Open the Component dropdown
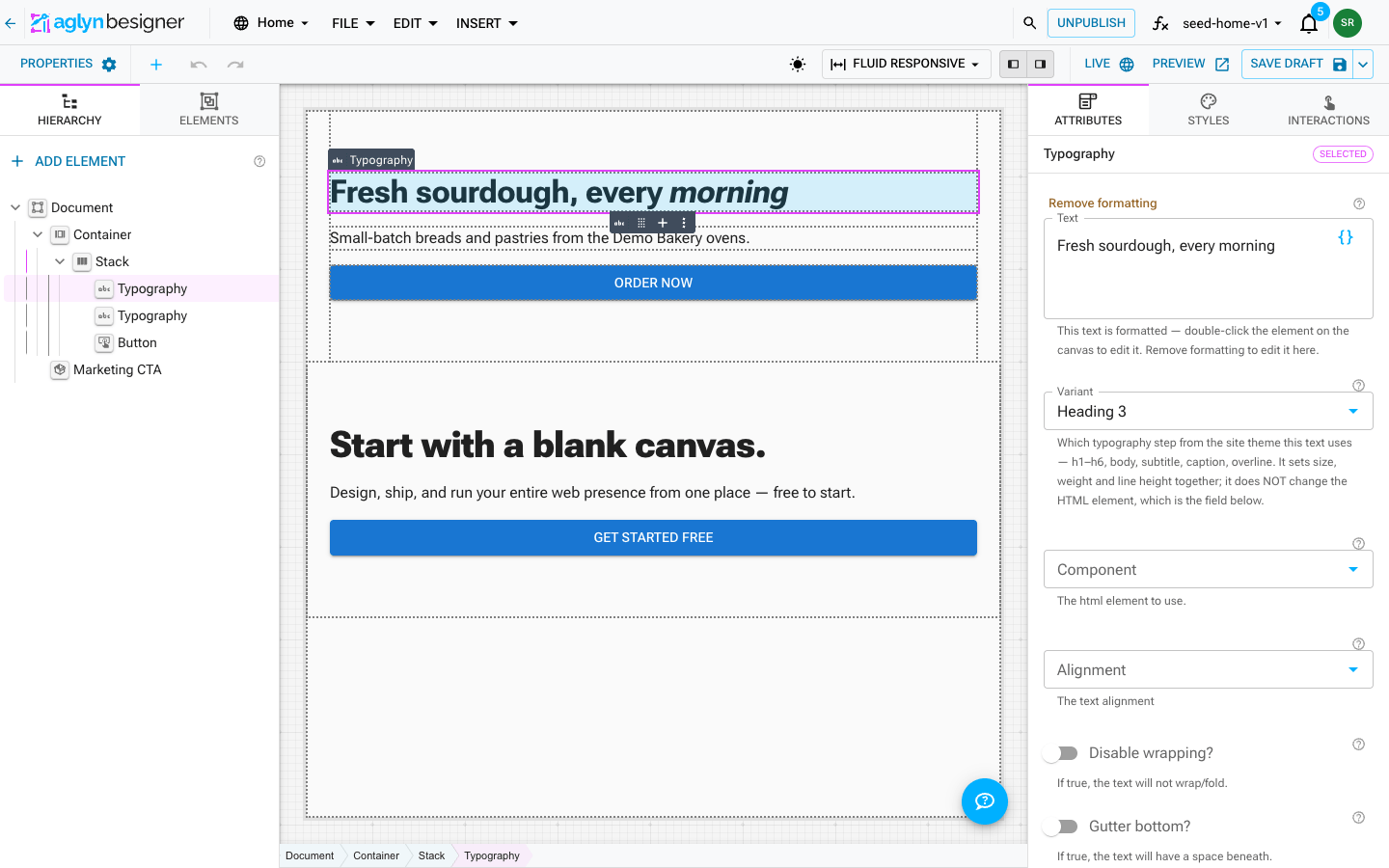The width and height of the screenshot is (1389, 868). 1209,570
